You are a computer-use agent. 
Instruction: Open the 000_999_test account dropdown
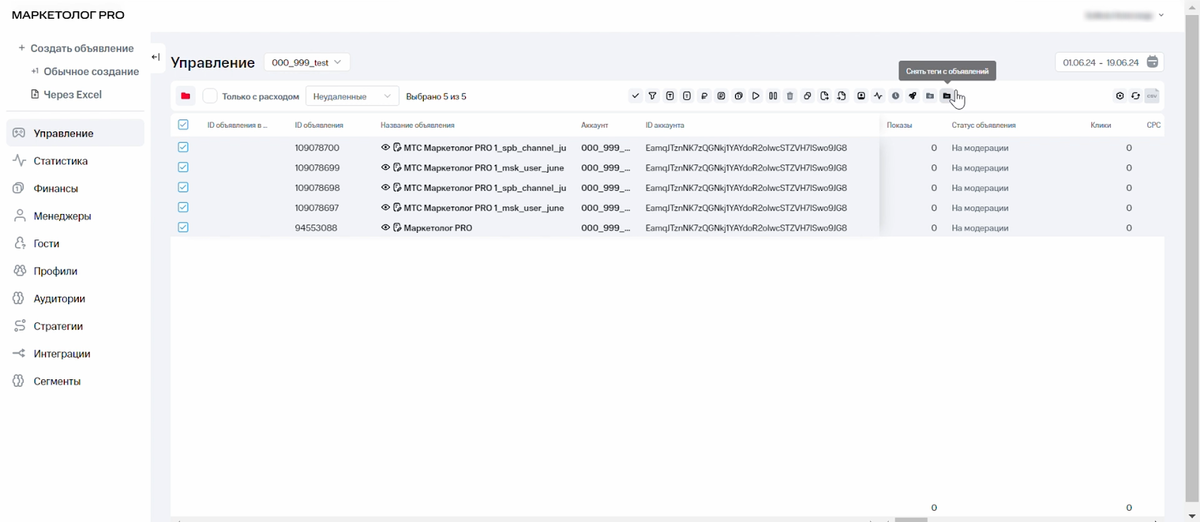[x=307, y=62]
